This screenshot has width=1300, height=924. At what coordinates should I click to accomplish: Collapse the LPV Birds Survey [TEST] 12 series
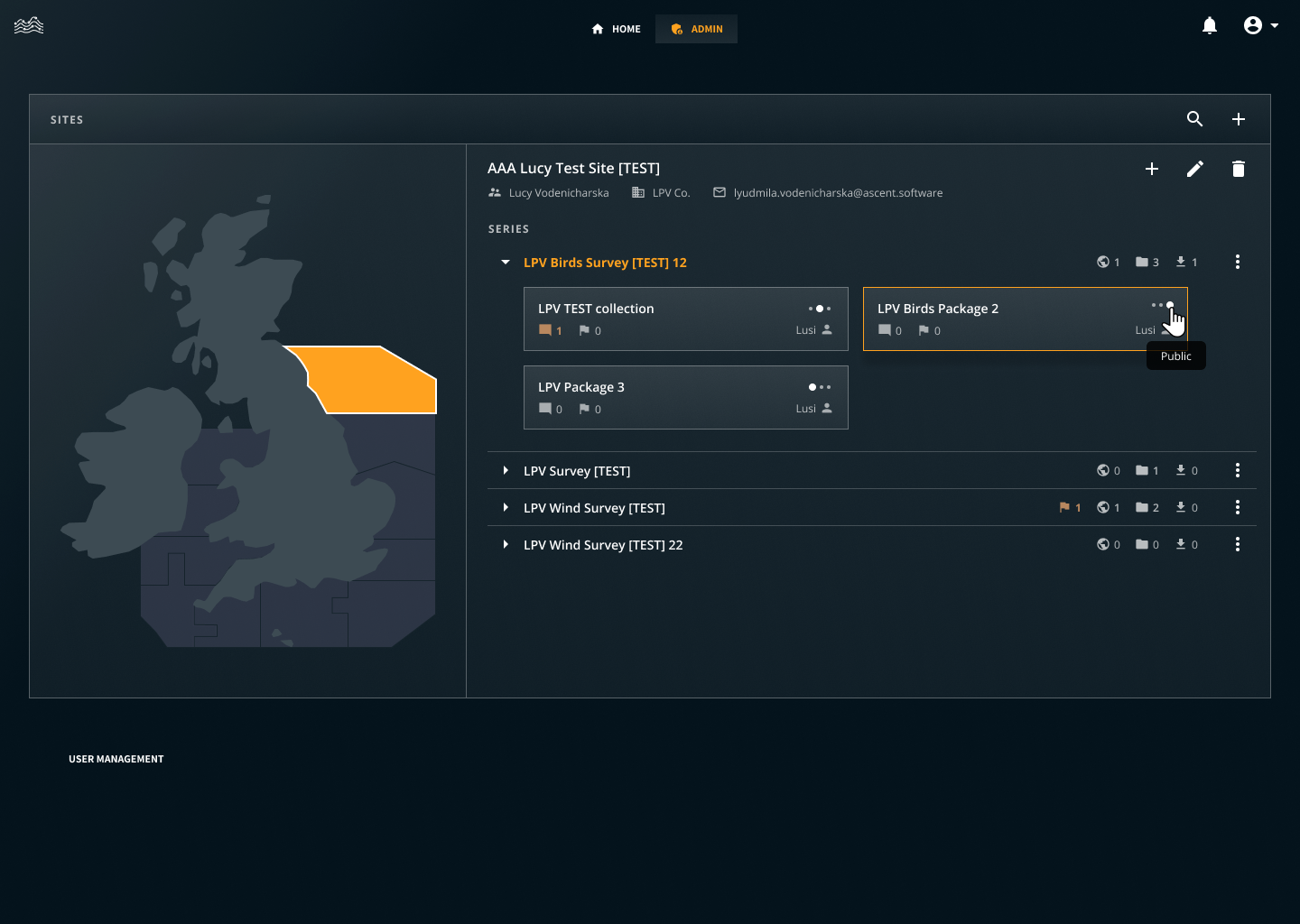pyautogui.click(x=506, y=262)
